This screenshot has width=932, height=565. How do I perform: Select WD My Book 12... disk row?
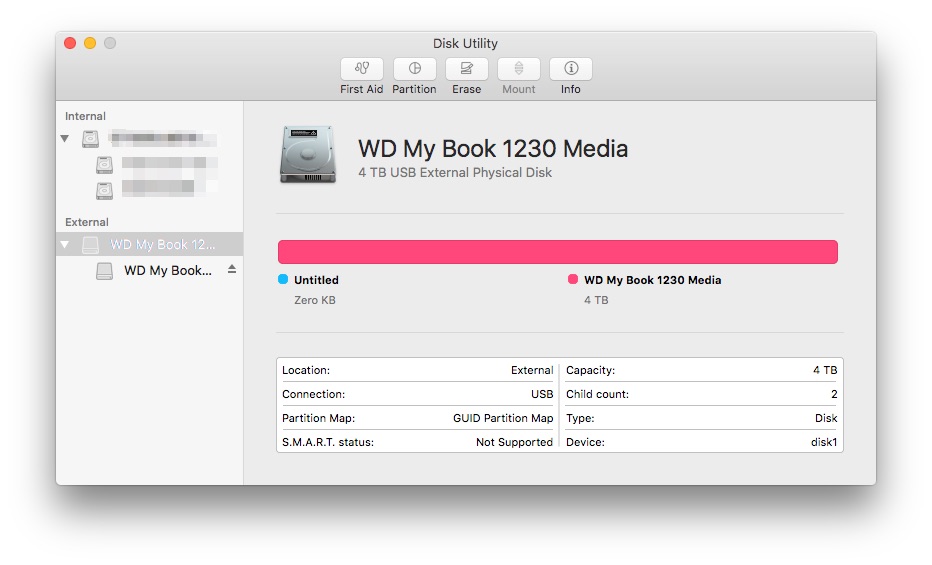click(x=150, y=244)
